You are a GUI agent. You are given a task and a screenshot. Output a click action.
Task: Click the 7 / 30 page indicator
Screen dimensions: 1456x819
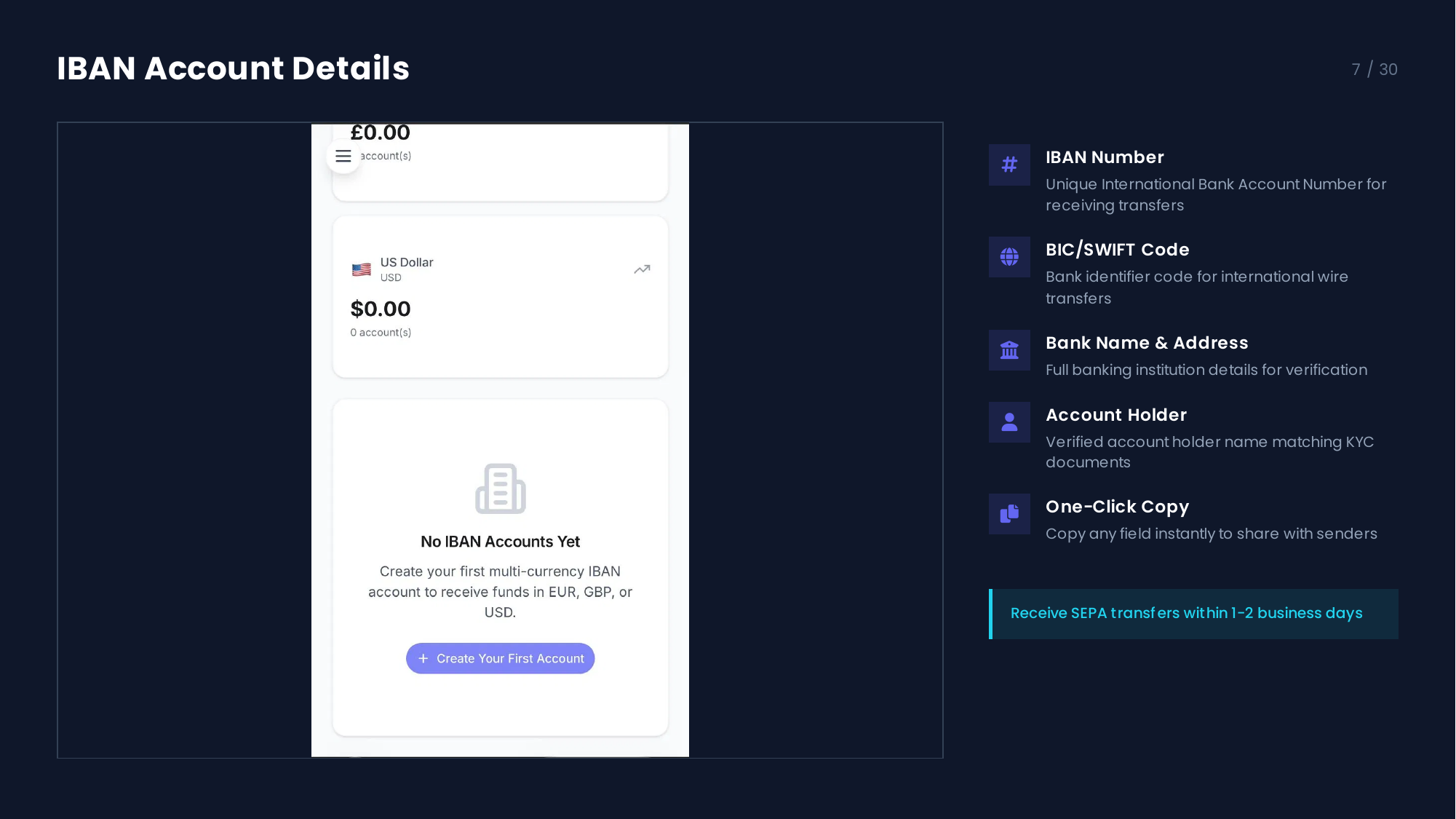coord(1375,69)
